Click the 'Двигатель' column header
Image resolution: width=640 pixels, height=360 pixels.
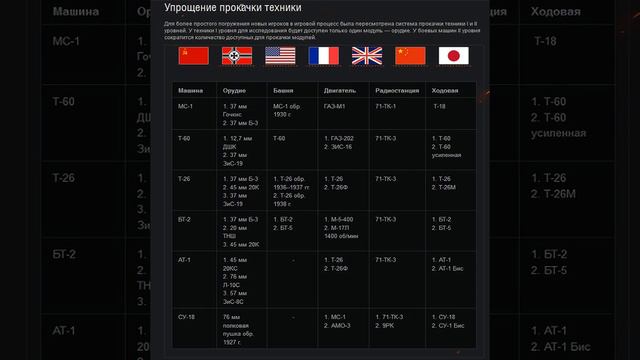point(340,91)
